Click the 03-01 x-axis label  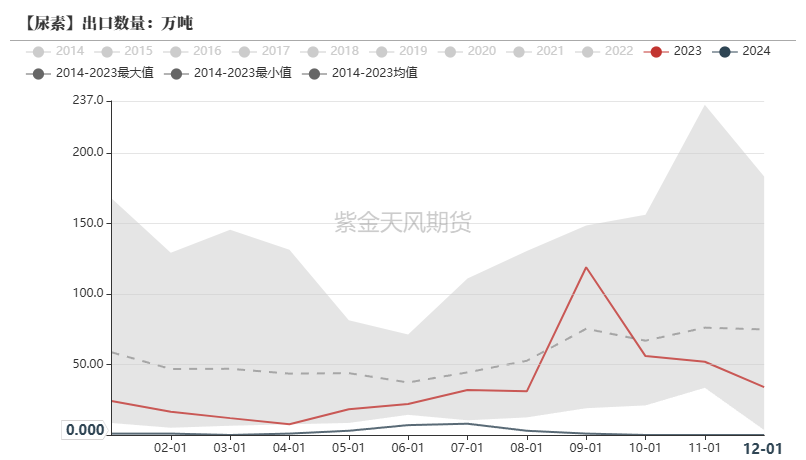[230, 448]
